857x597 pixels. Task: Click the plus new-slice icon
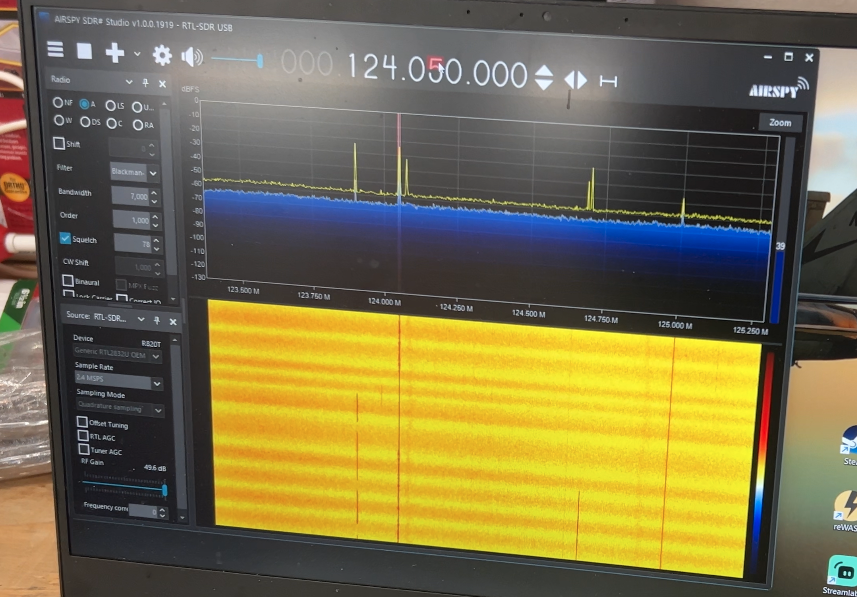coord(115,53)
